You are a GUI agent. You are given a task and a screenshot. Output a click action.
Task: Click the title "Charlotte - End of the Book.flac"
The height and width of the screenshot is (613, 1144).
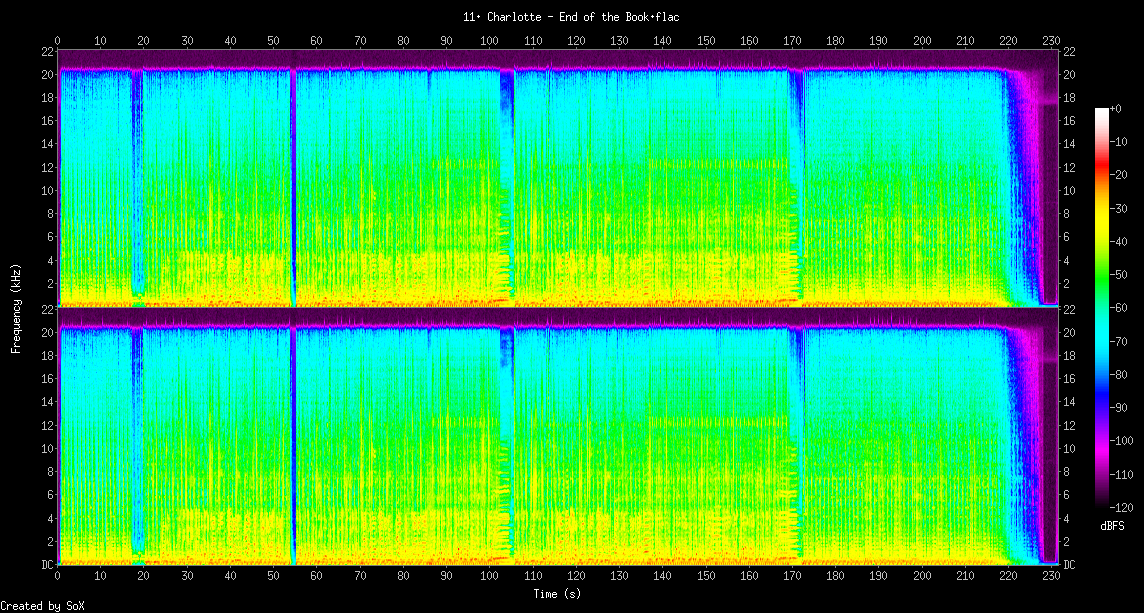(x=572, y=17)
